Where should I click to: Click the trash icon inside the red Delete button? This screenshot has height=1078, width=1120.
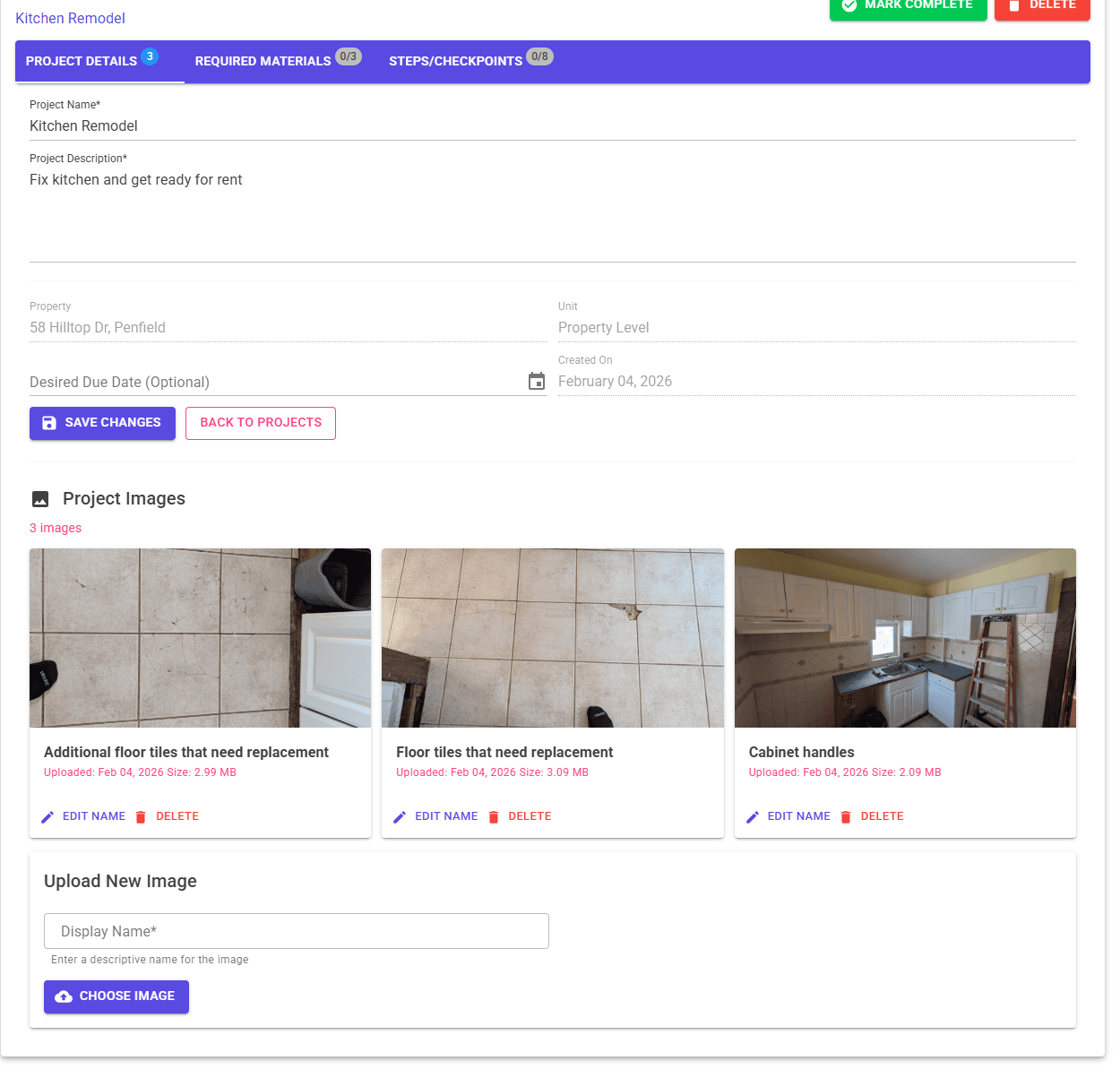[x=1019, y=4]
